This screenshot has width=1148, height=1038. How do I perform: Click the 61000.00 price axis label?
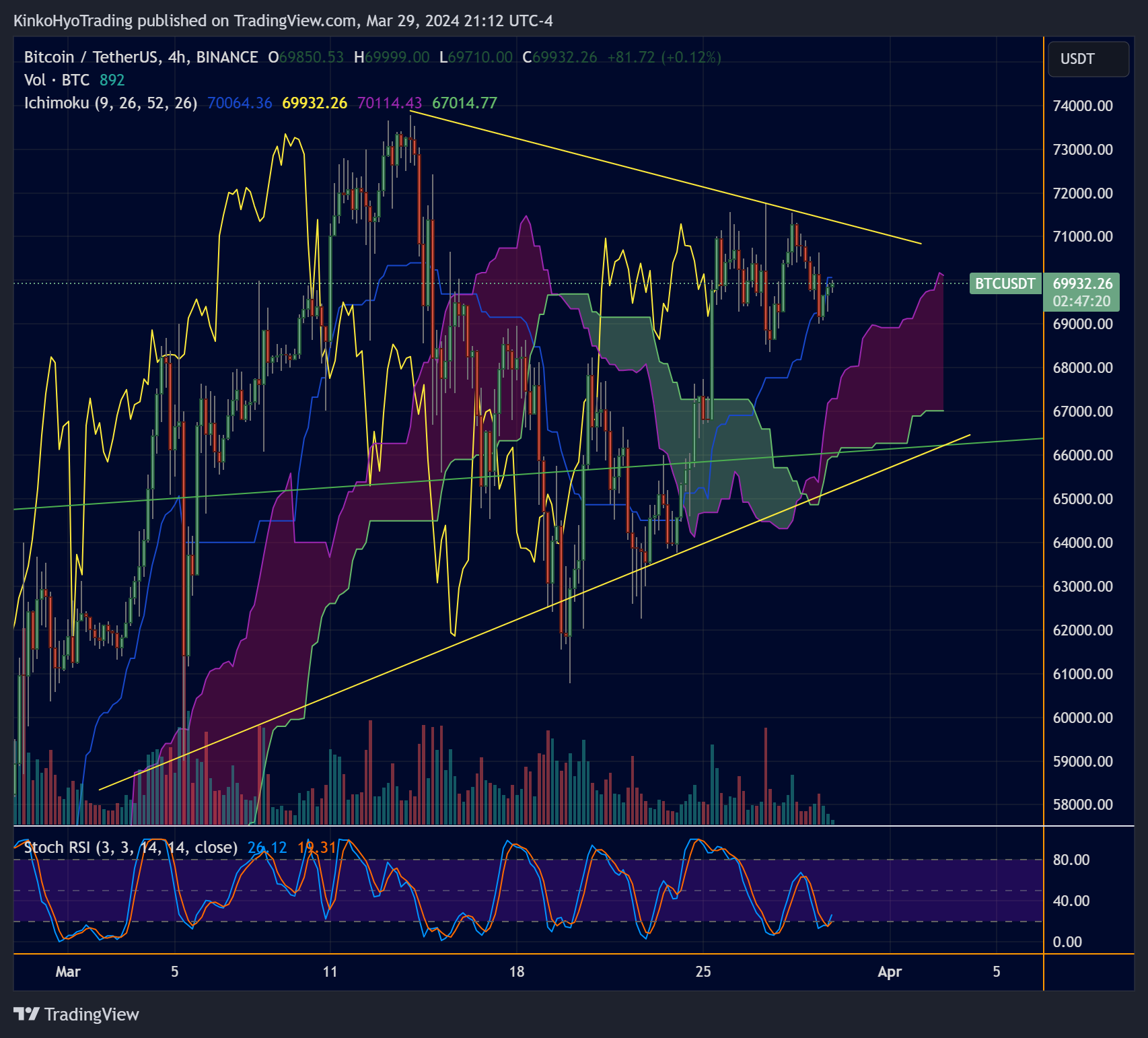[1083, 674]
